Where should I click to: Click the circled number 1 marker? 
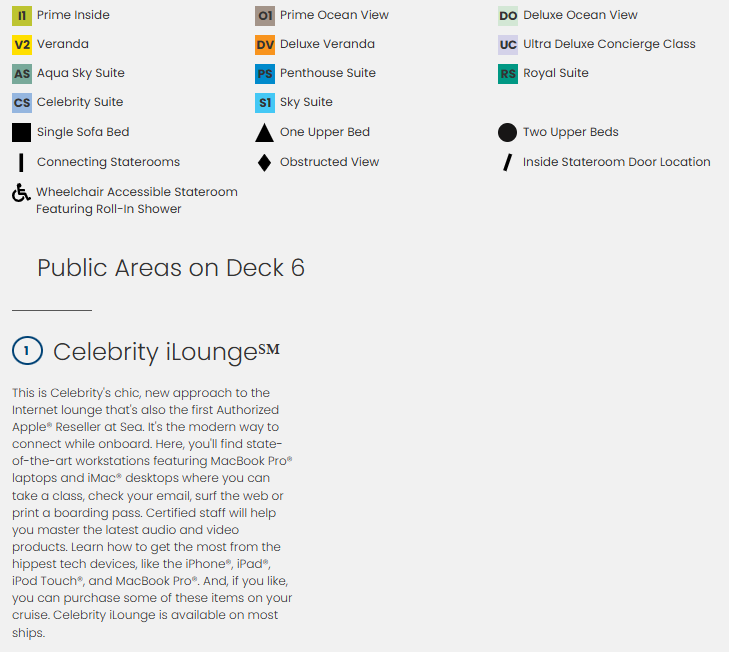pos(26,351)
